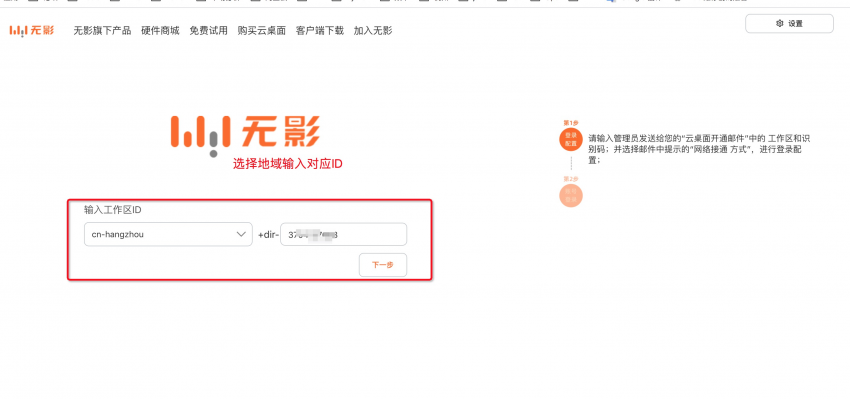Click the 无影 logo in the navigation bar

(32, 30)
